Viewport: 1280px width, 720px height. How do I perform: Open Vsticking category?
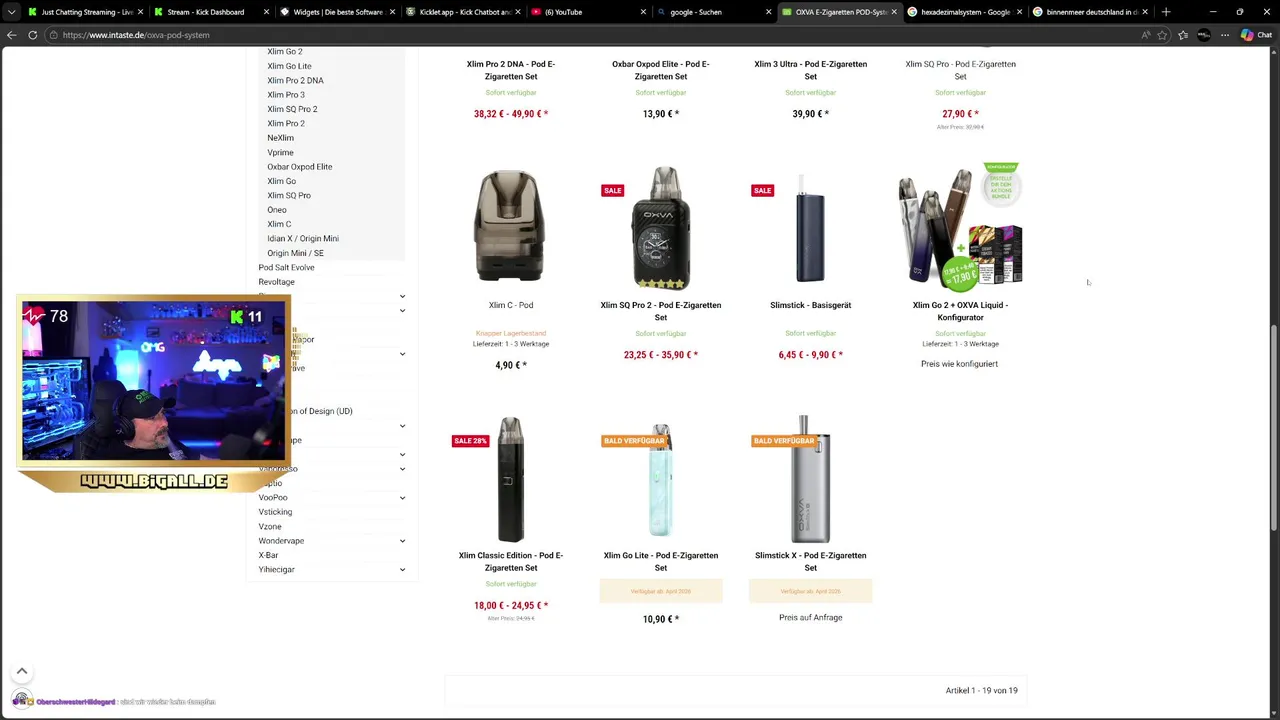pos(275,512)
